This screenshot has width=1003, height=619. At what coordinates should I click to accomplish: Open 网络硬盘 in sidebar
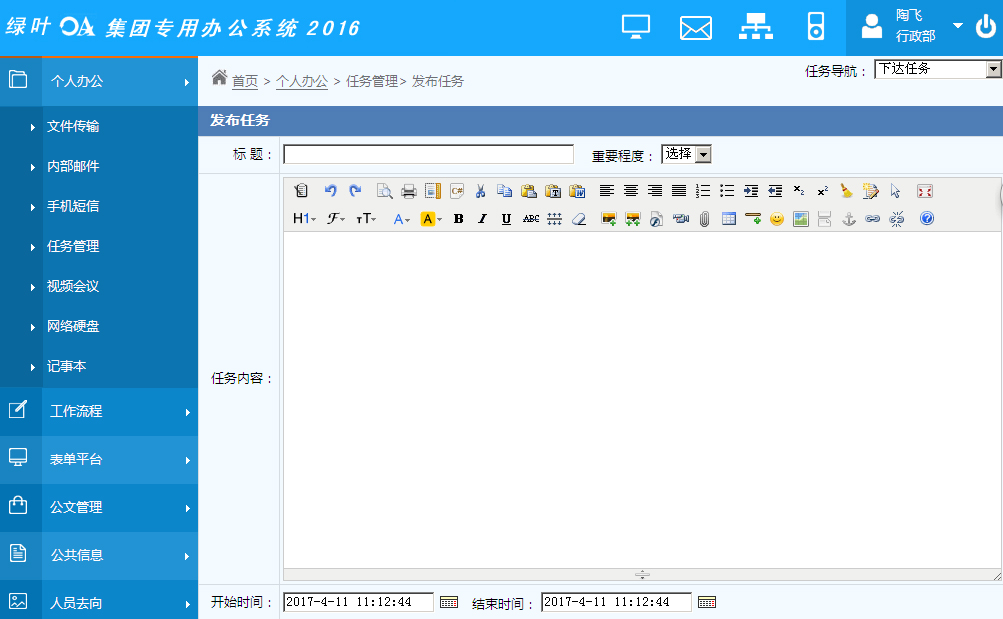(x=73, y=327)
